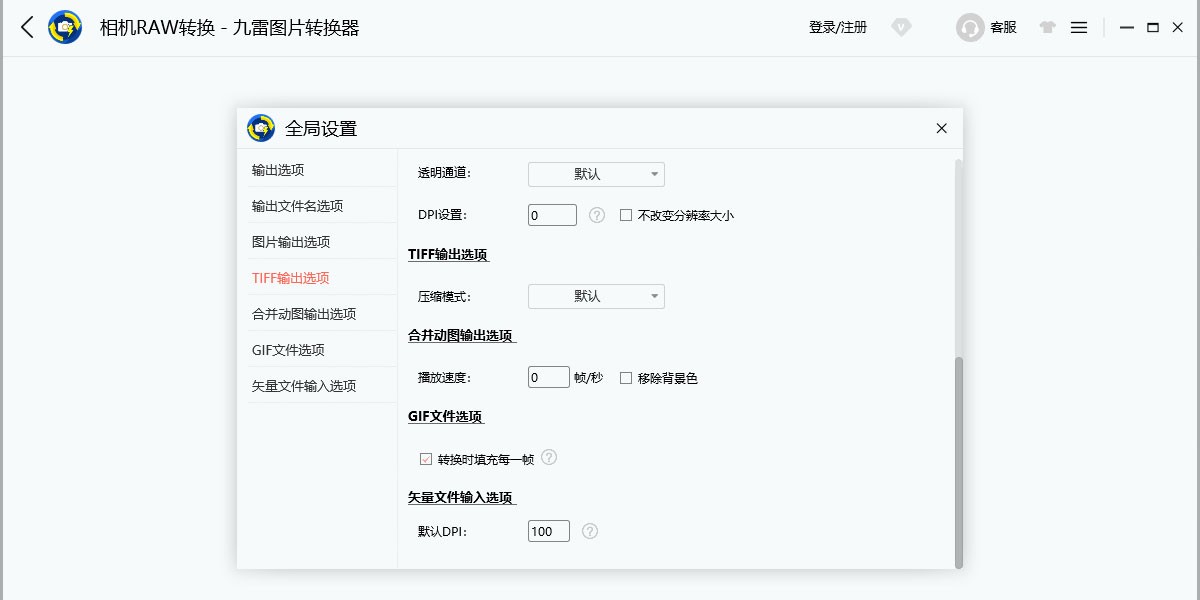Enable 不改变分辨率大小 checkbox
This screenshot has height=600, width=1200.
[x=626, y=215]
